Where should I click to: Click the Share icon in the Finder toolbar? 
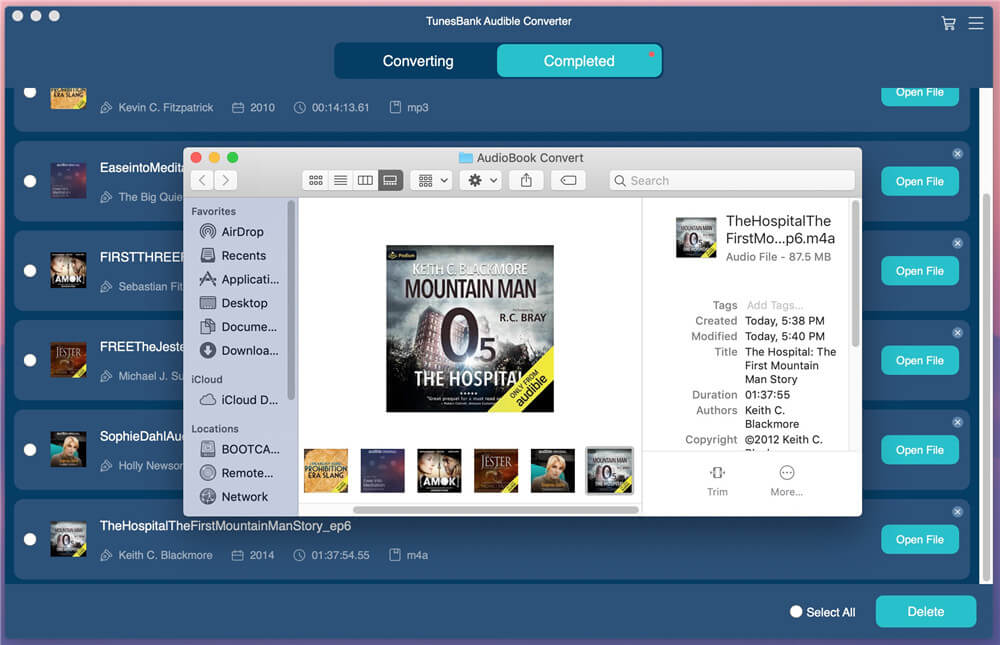point(526,180)
